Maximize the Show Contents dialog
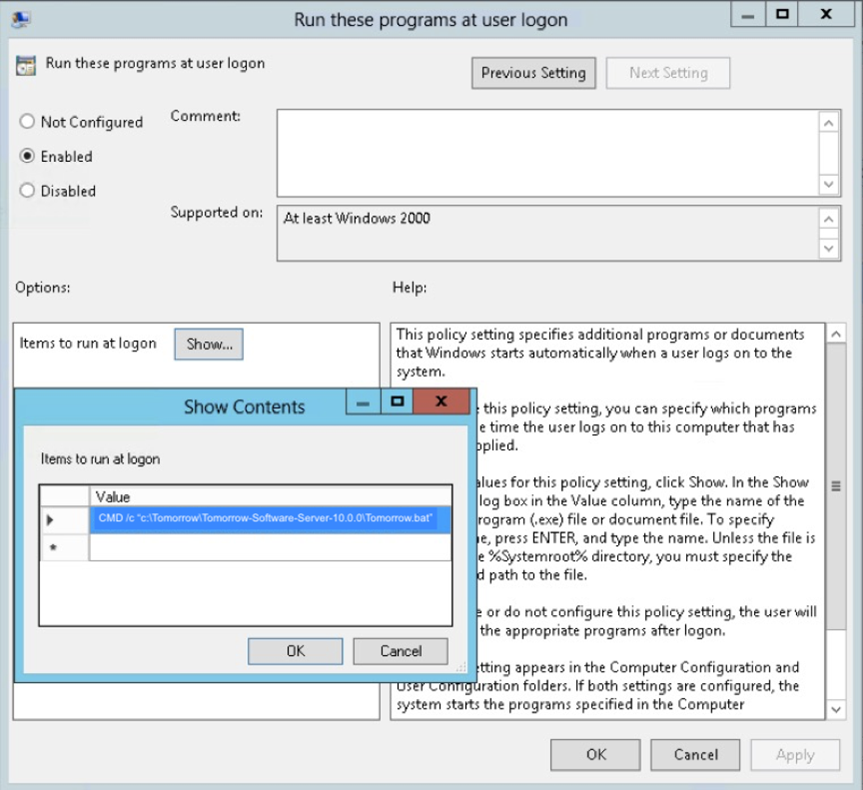863x790 pixels. point(396,402)
